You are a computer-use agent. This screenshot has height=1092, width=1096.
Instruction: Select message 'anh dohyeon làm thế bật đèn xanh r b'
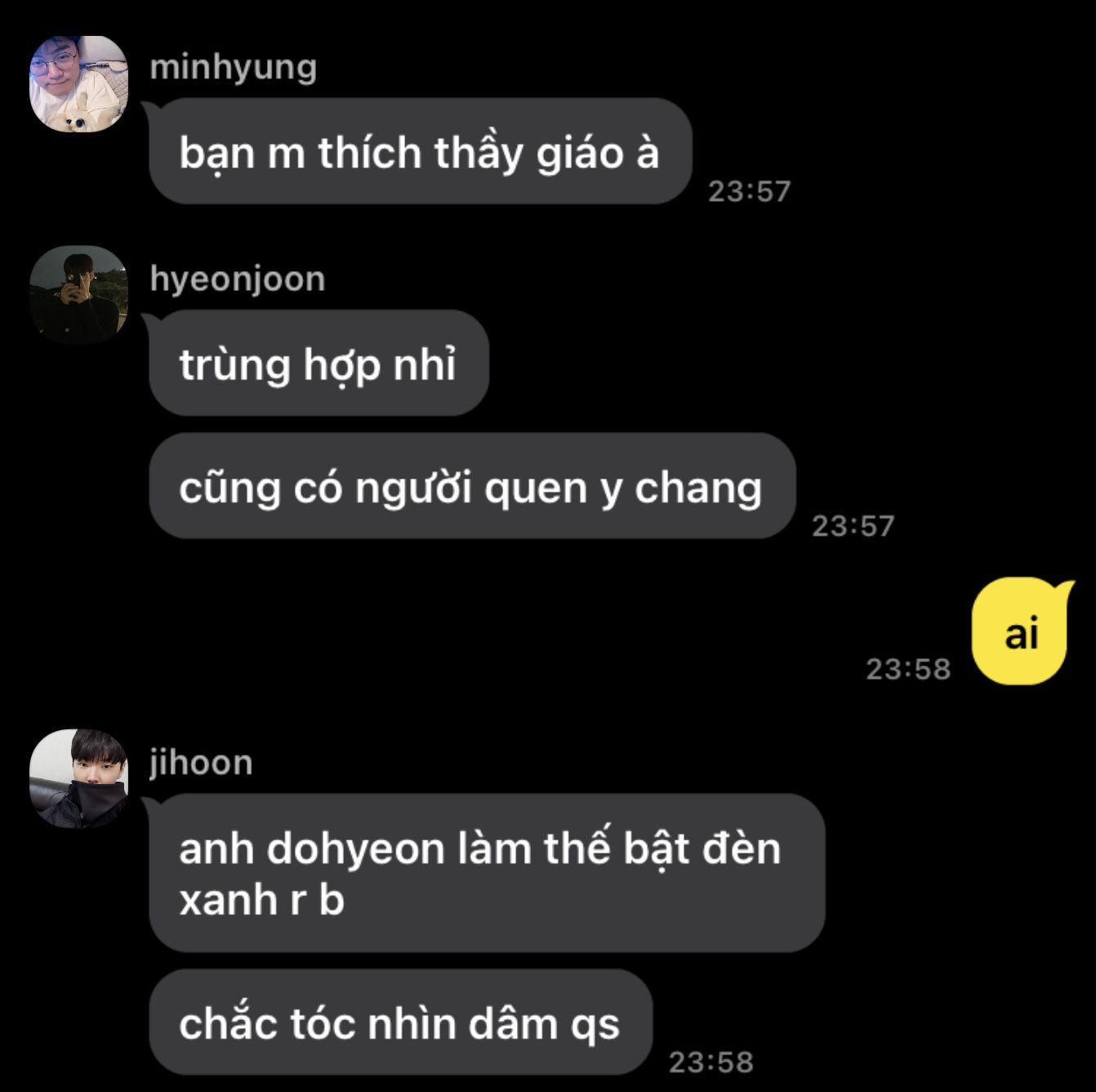pyautogui.click(x=487, y=873)
